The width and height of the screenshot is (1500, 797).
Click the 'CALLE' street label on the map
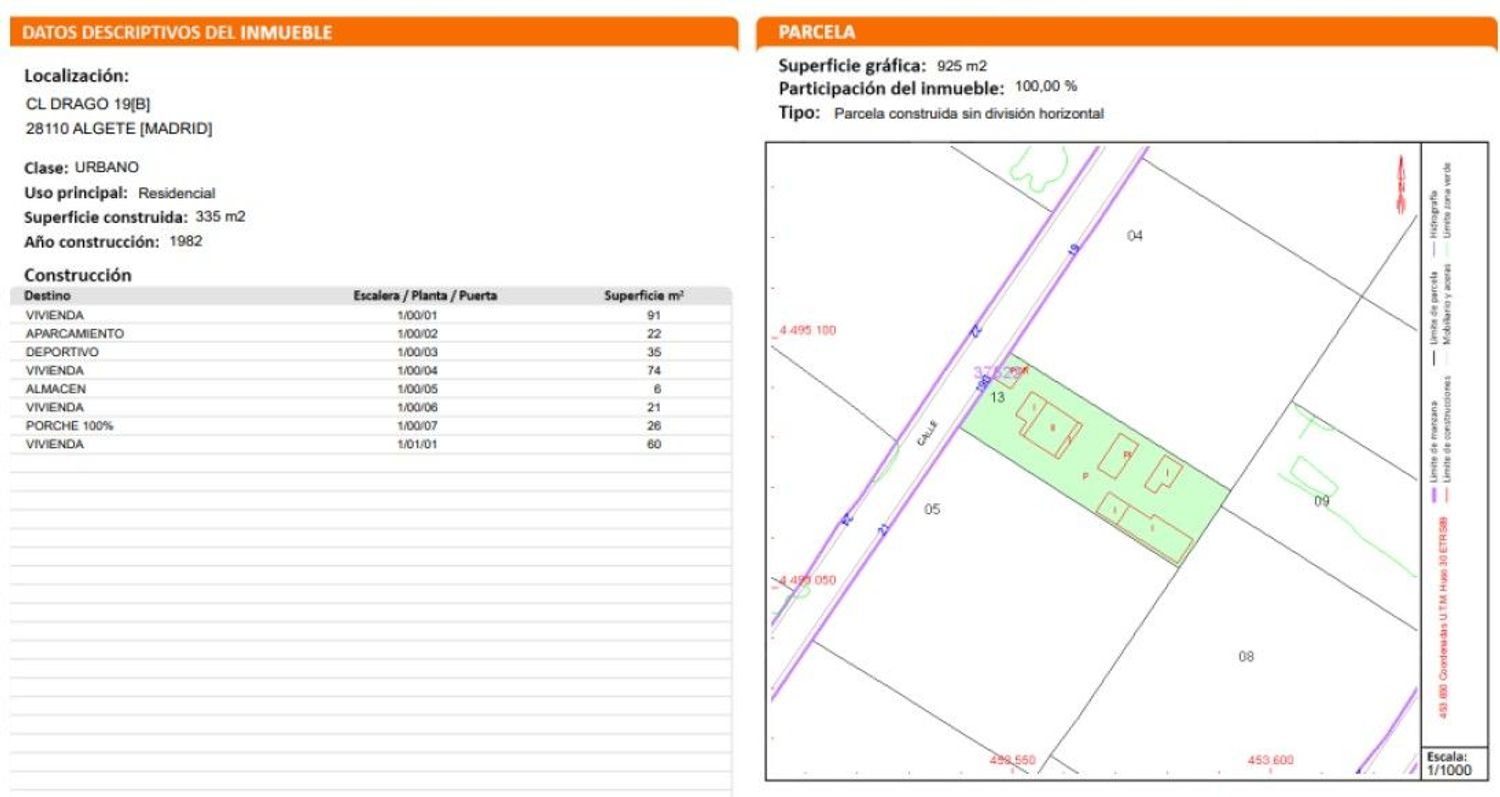(928, 432)
